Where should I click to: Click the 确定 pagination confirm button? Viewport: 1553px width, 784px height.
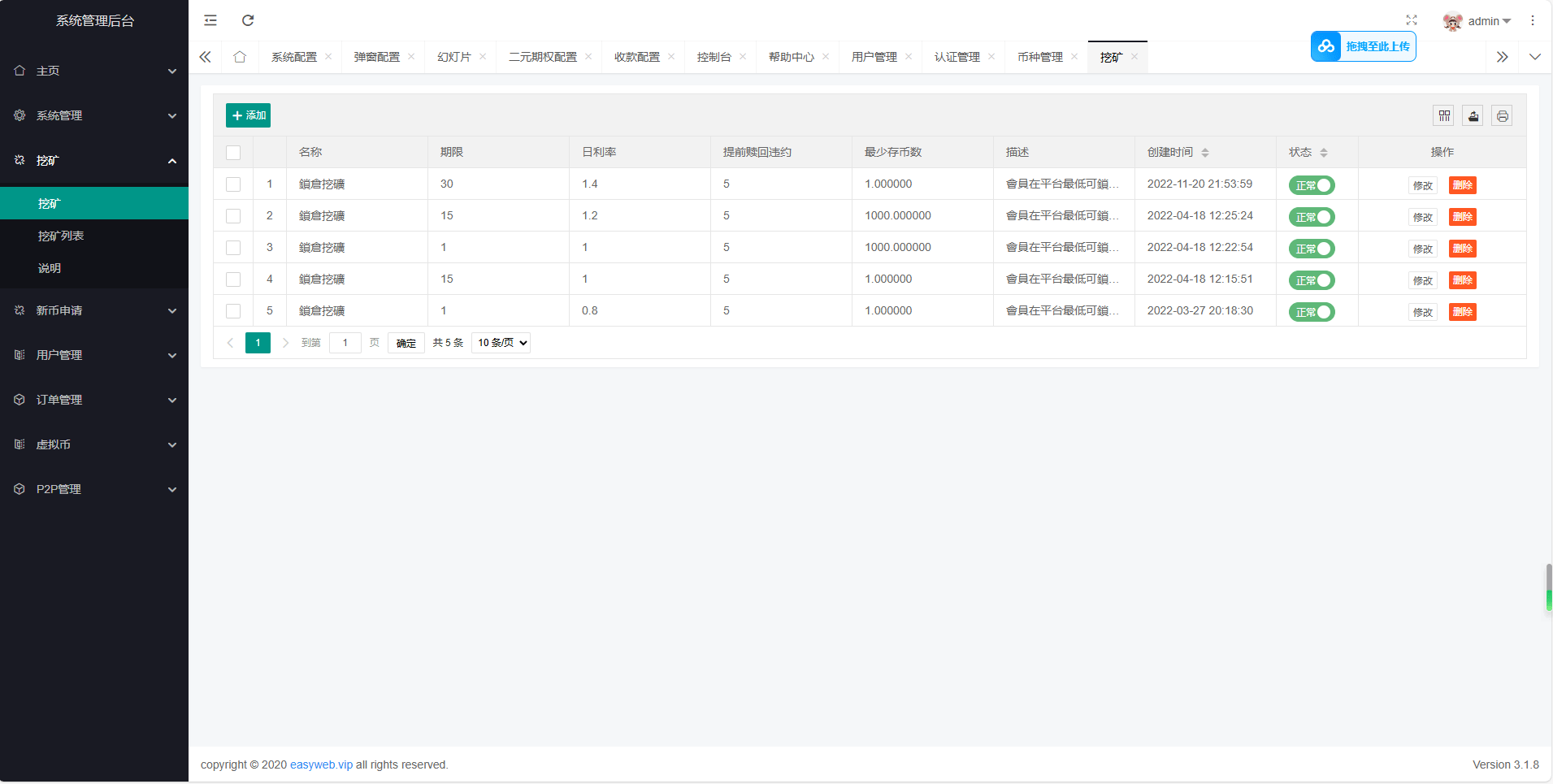point(406,343)
